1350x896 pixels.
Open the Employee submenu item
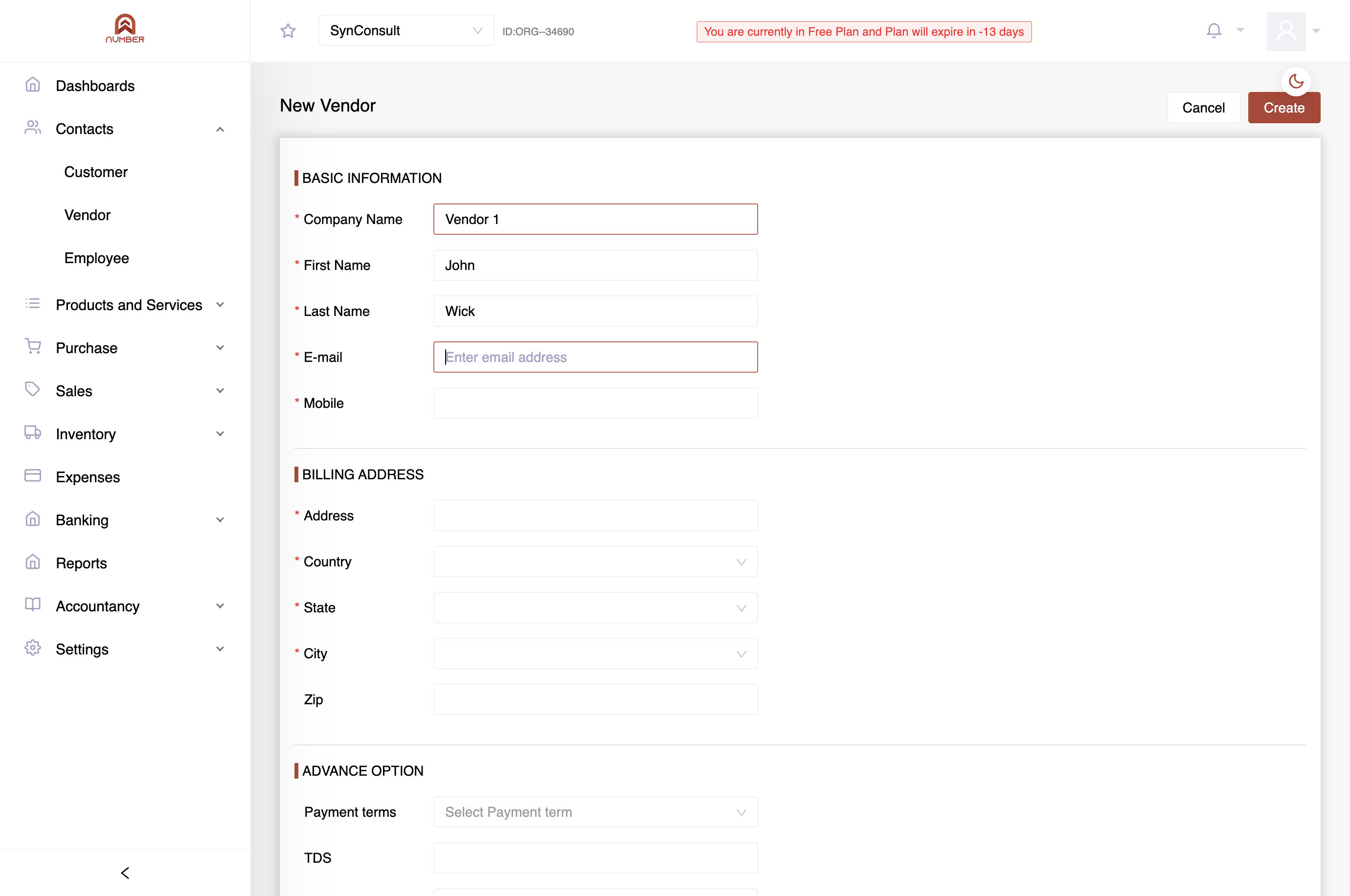[x=96, y=258]
